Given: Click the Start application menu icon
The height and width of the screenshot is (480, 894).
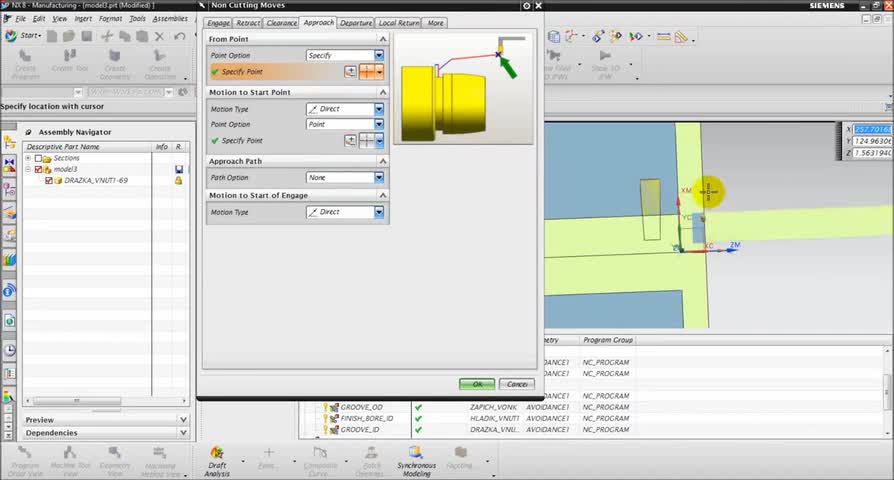Looking at the screenshot, I should click(11, 36).
